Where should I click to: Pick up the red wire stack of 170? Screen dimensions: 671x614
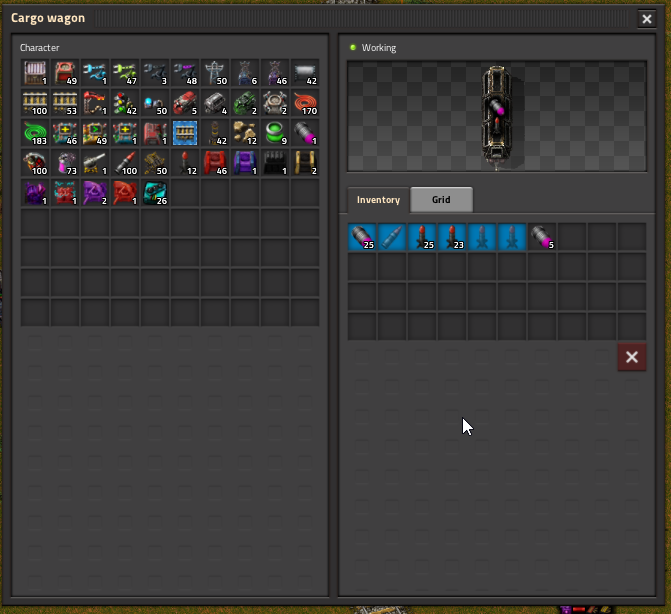305,103
